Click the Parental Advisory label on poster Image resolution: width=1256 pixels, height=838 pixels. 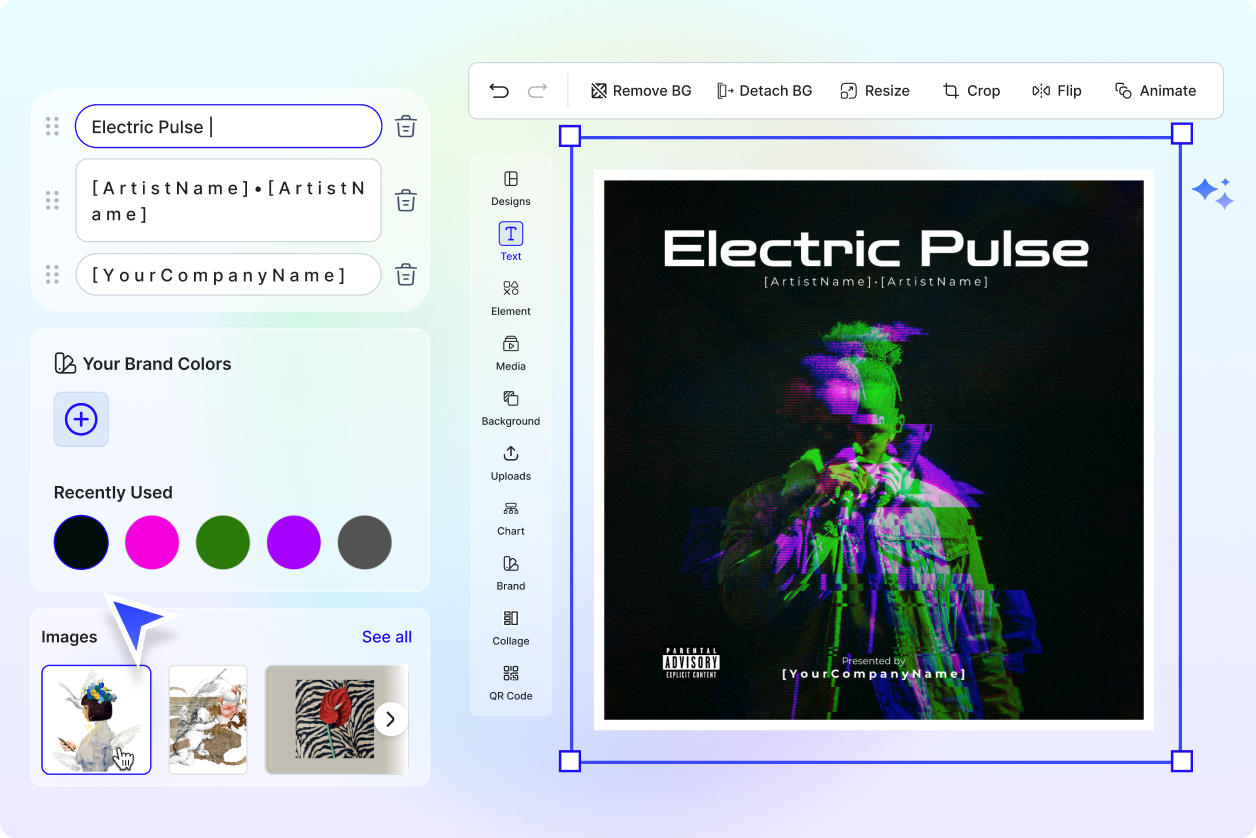click(x=691, y=663)
